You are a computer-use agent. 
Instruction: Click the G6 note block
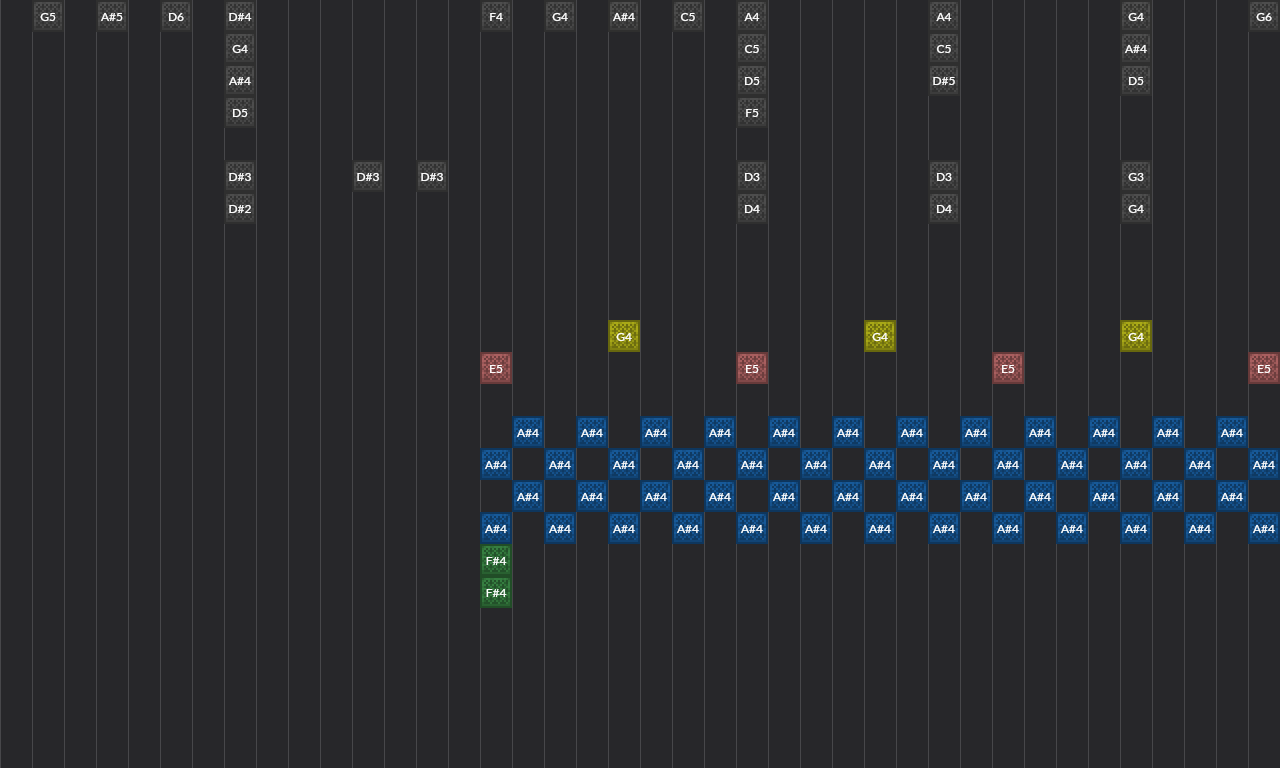1264,17
